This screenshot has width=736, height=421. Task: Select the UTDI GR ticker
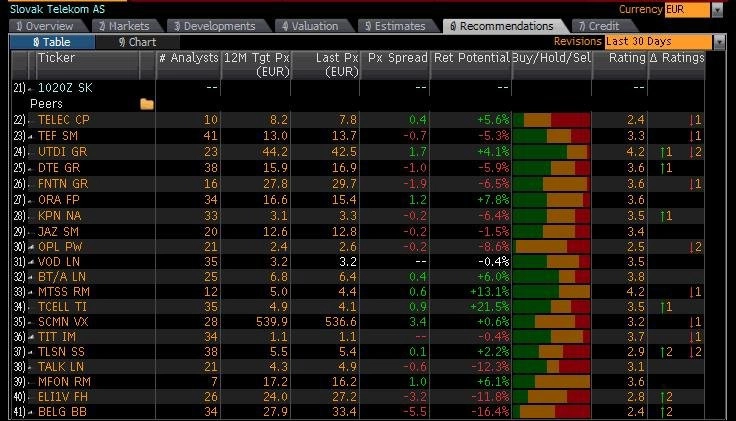[62, 152]
